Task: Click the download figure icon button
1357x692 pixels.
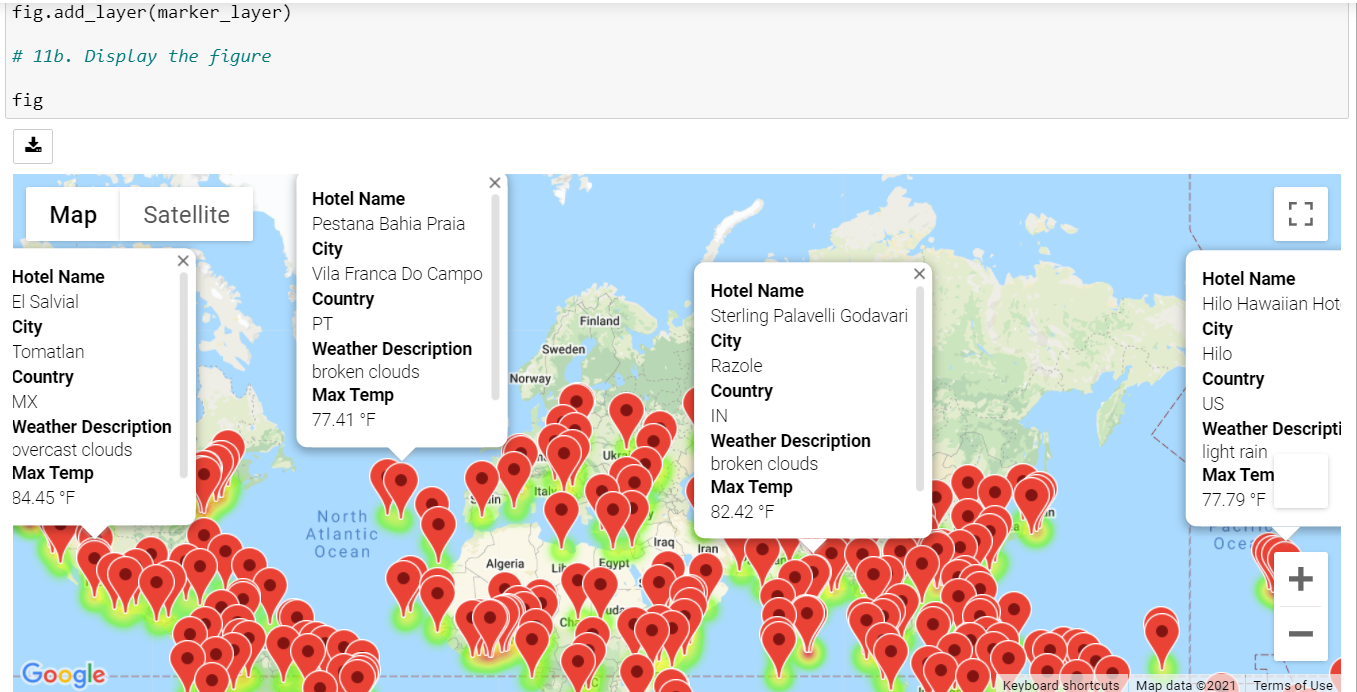Action: coord(33,146)
